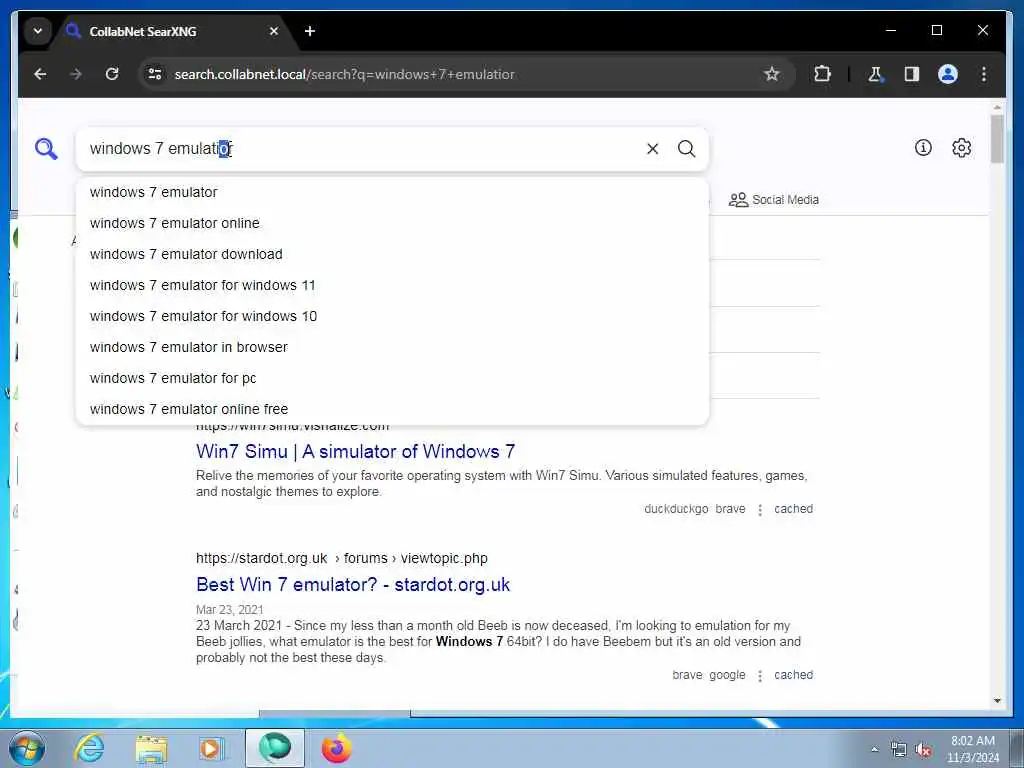This screenshot has height=768, width=1024.
Task: Open Windows Explorer folder taskbar icon
Action: (151, 748)
